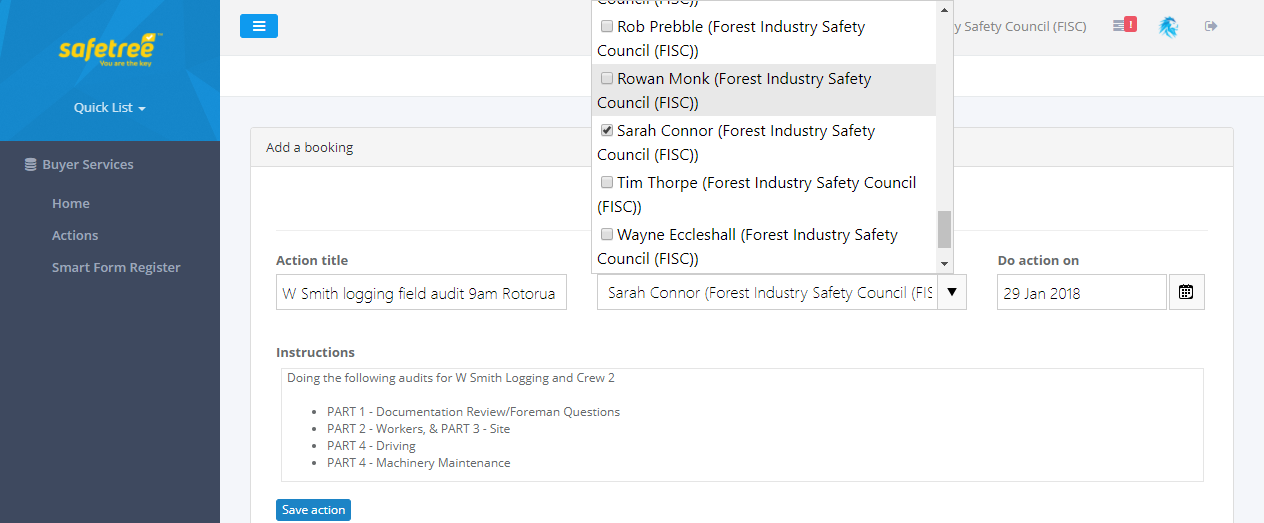Click the 'PART 4 - Machinery Maintenance' bullet text
1264x523 pixels.
click(418, 463)
